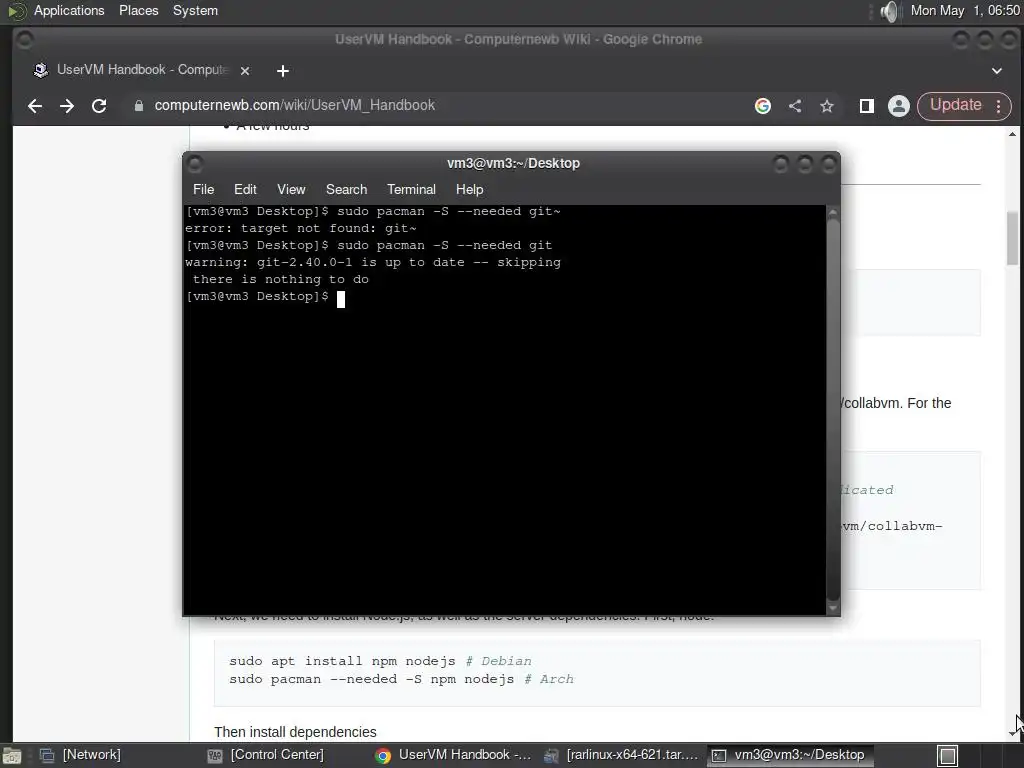
Task: Switch to vm3@vm3:~/Desktop taskbar entry
Action: (x=789, y=755)
